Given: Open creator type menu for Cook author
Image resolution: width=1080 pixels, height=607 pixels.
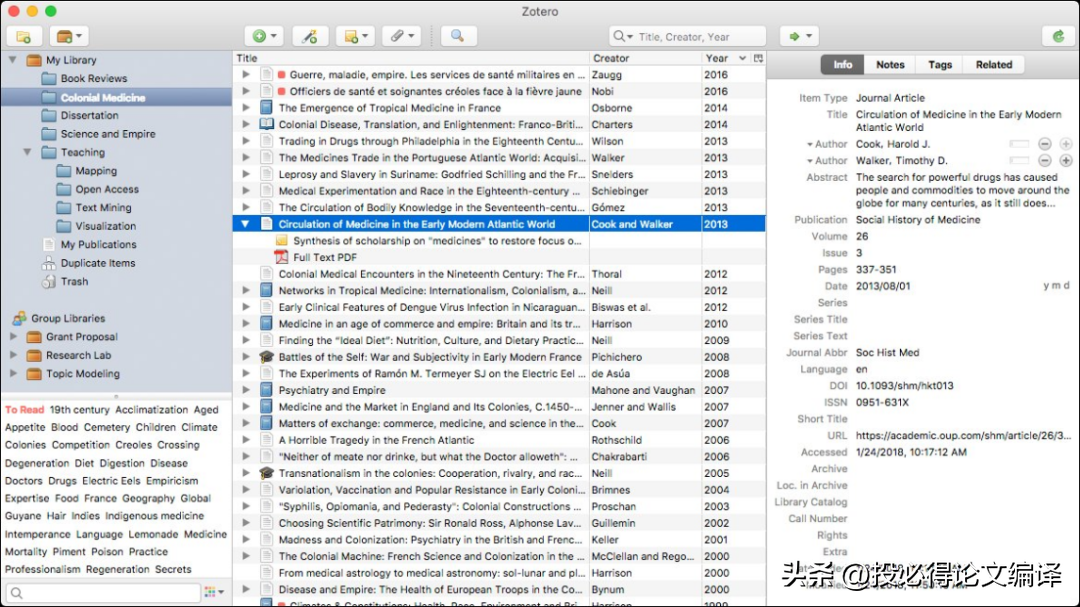Looking at the screenshot, I should (x=827, y=144).
